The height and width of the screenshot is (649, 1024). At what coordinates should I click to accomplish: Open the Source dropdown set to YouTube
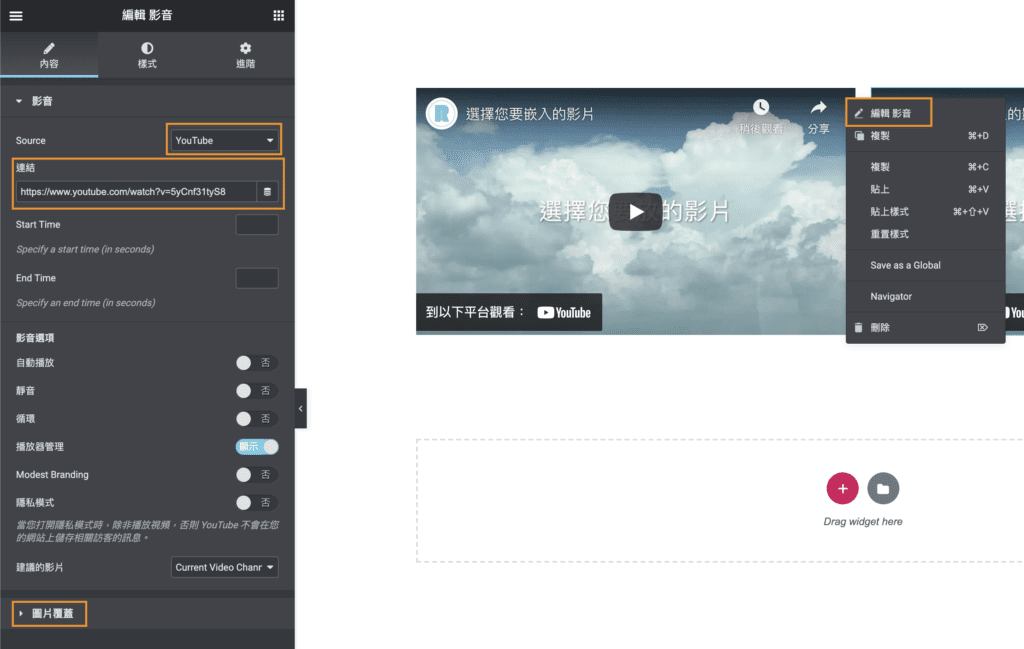coord(224,140)
